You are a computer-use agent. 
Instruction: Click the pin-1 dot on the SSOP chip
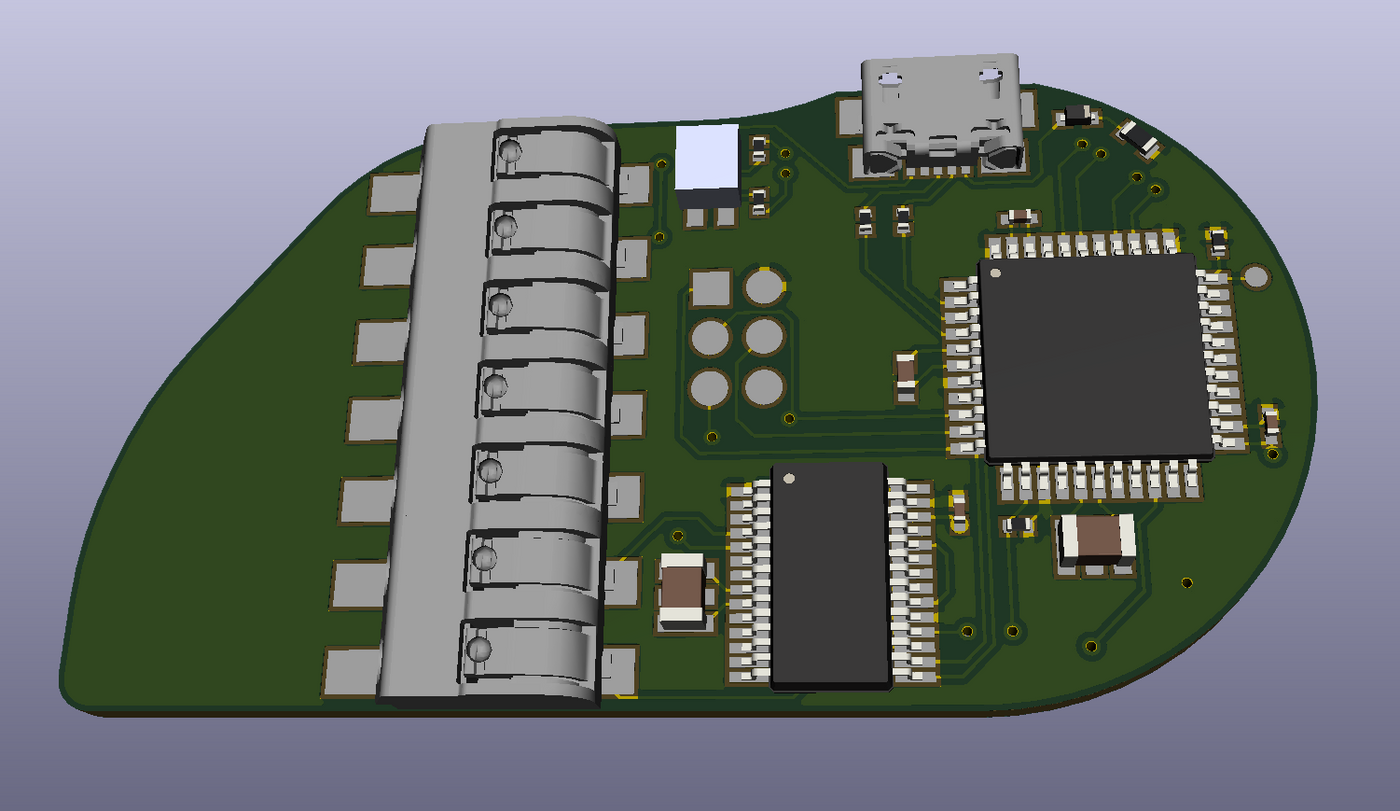(790, 478)
